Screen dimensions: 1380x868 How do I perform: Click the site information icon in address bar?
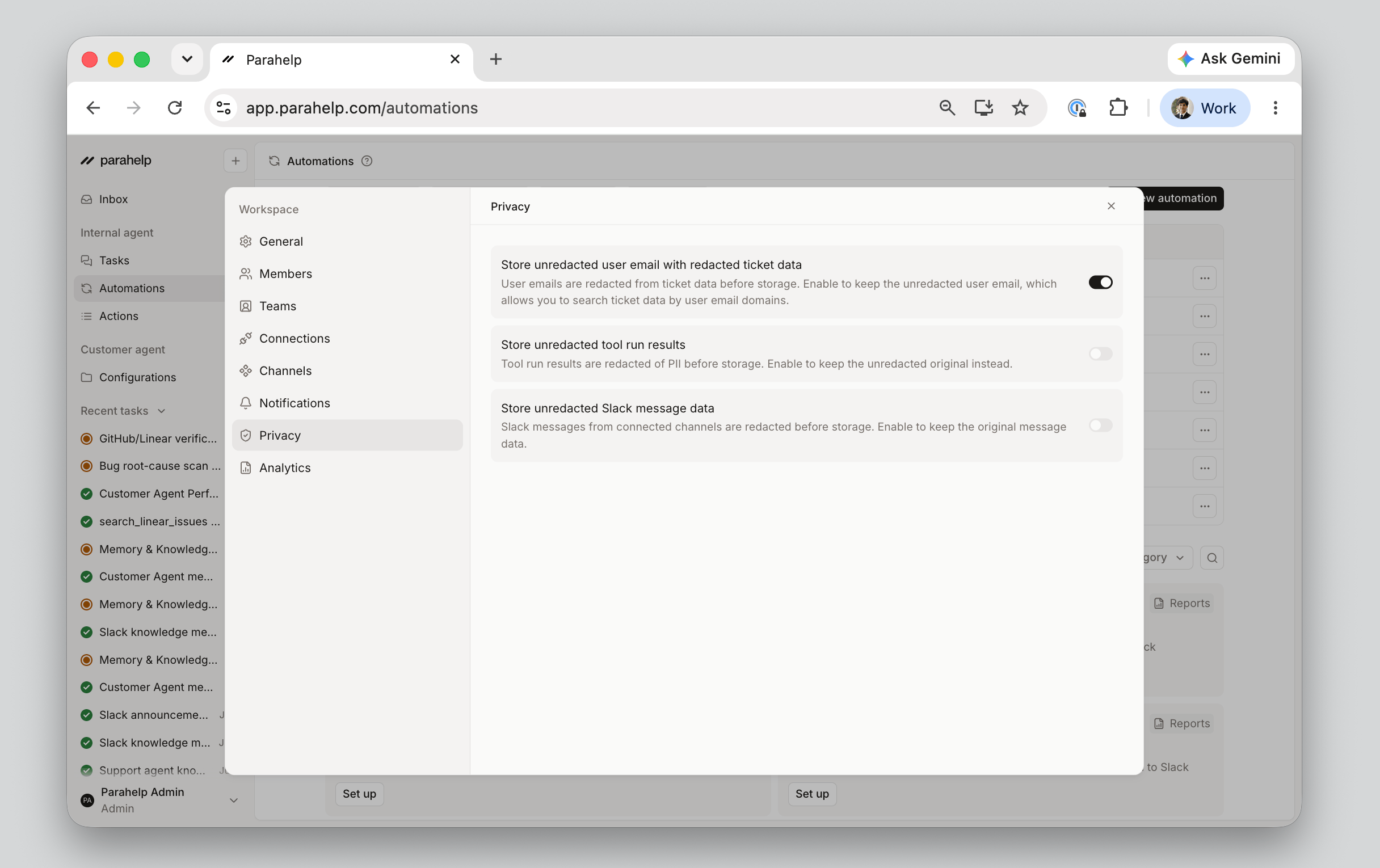224,108
